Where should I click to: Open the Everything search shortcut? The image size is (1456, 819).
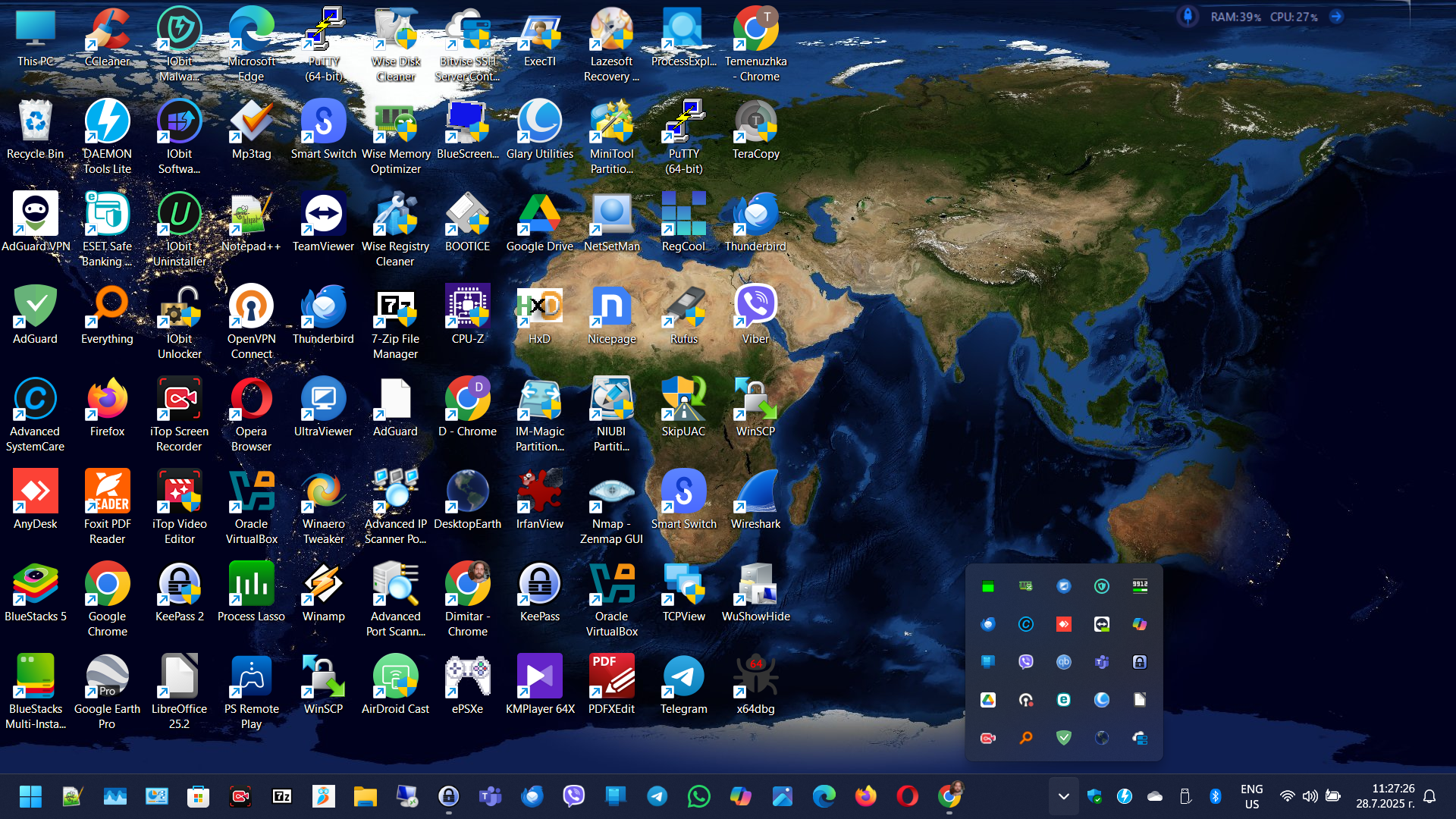(x=107, y=315)
